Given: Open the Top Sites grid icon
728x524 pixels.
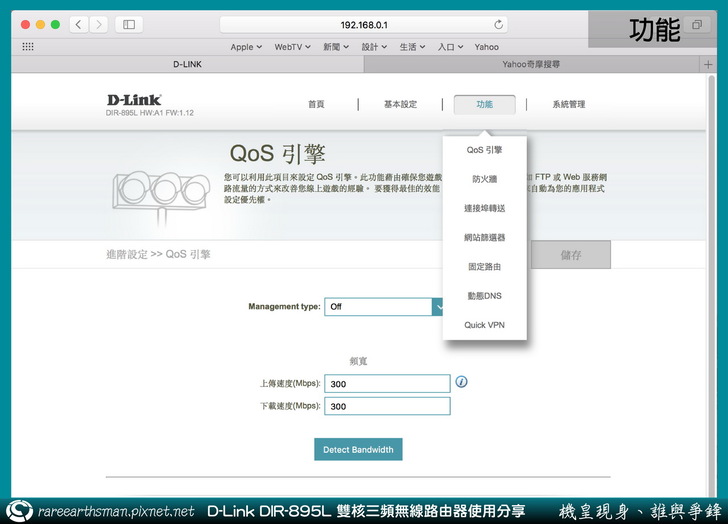Looking at the screenshot, I should pyautogui.click(x=28, y=46).
